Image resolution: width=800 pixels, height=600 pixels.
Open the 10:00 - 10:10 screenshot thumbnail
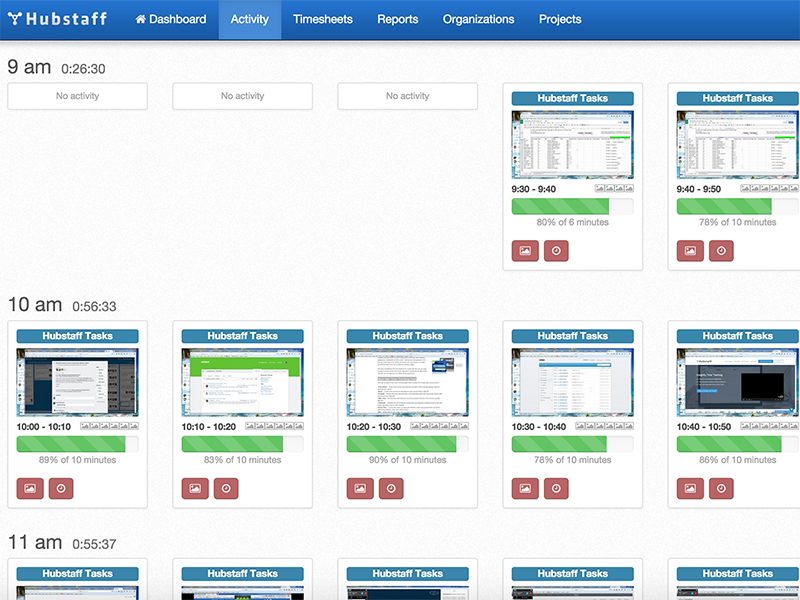[78, 383]
